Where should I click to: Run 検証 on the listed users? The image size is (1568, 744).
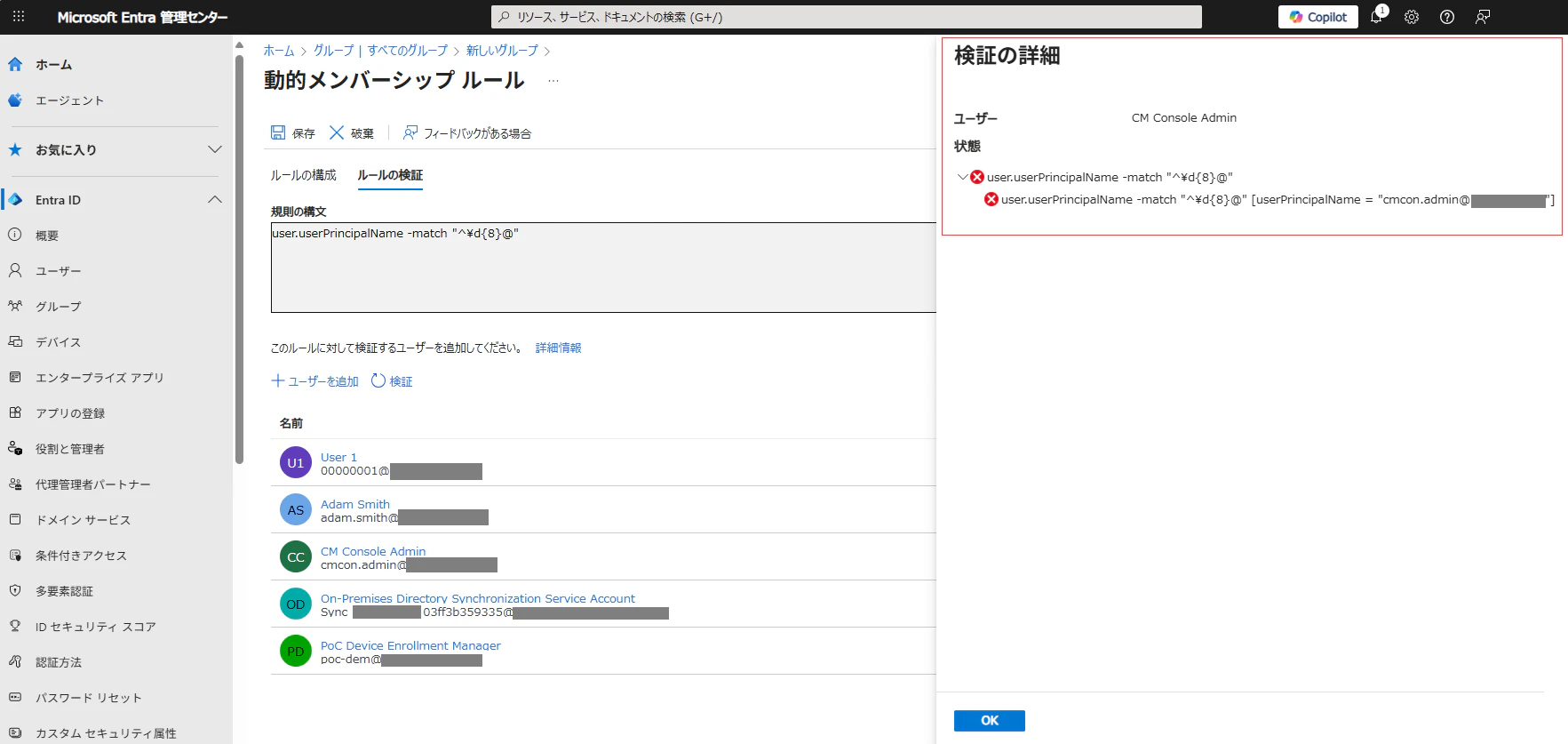(x=392, y=381)
